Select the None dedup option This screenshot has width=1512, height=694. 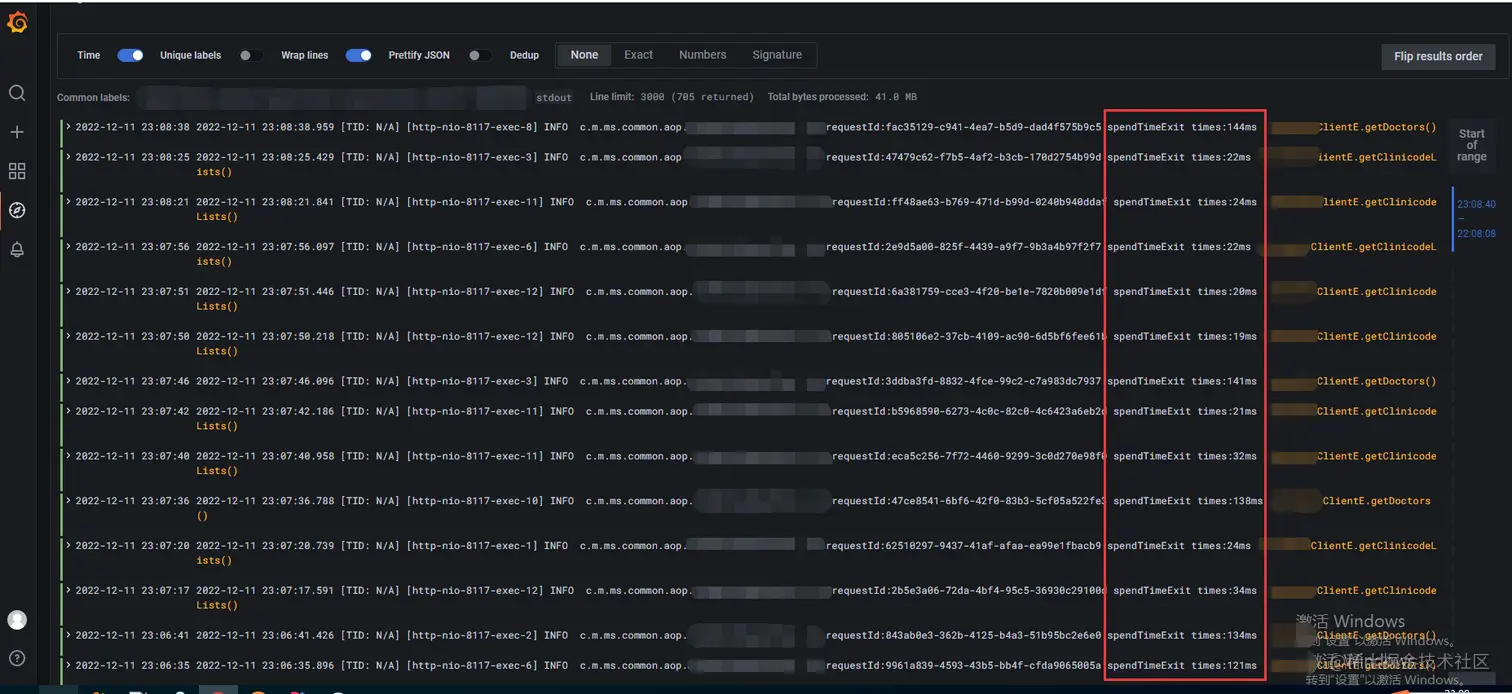[x=584, y=55]
